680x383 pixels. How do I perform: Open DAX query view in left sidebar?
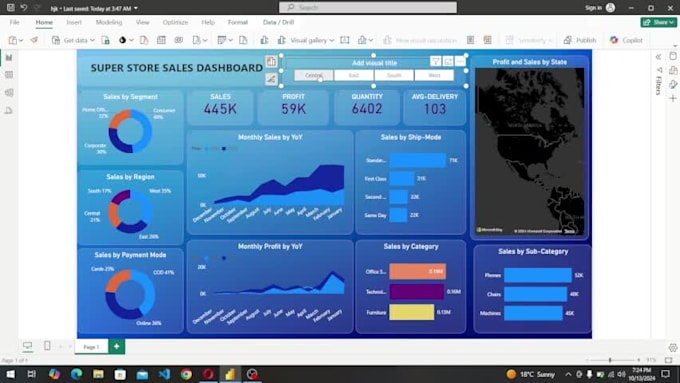[9, 111]
